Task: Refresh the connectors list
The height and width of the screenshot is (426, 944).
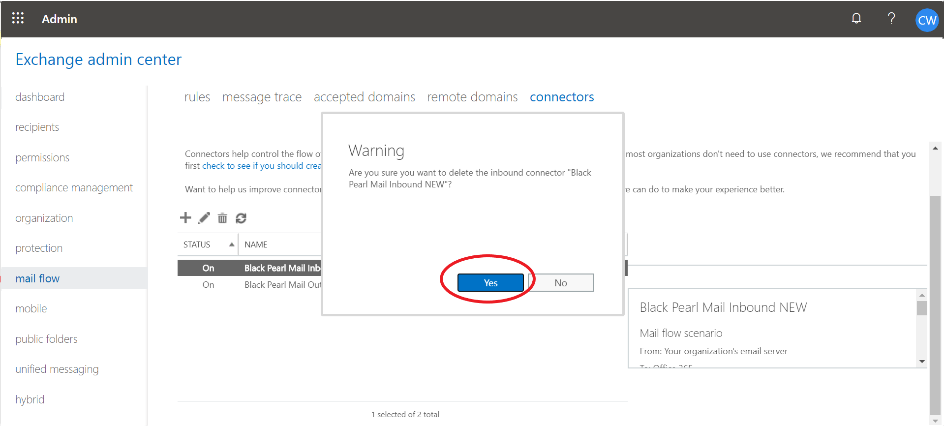Action: [x=241, y=218]
